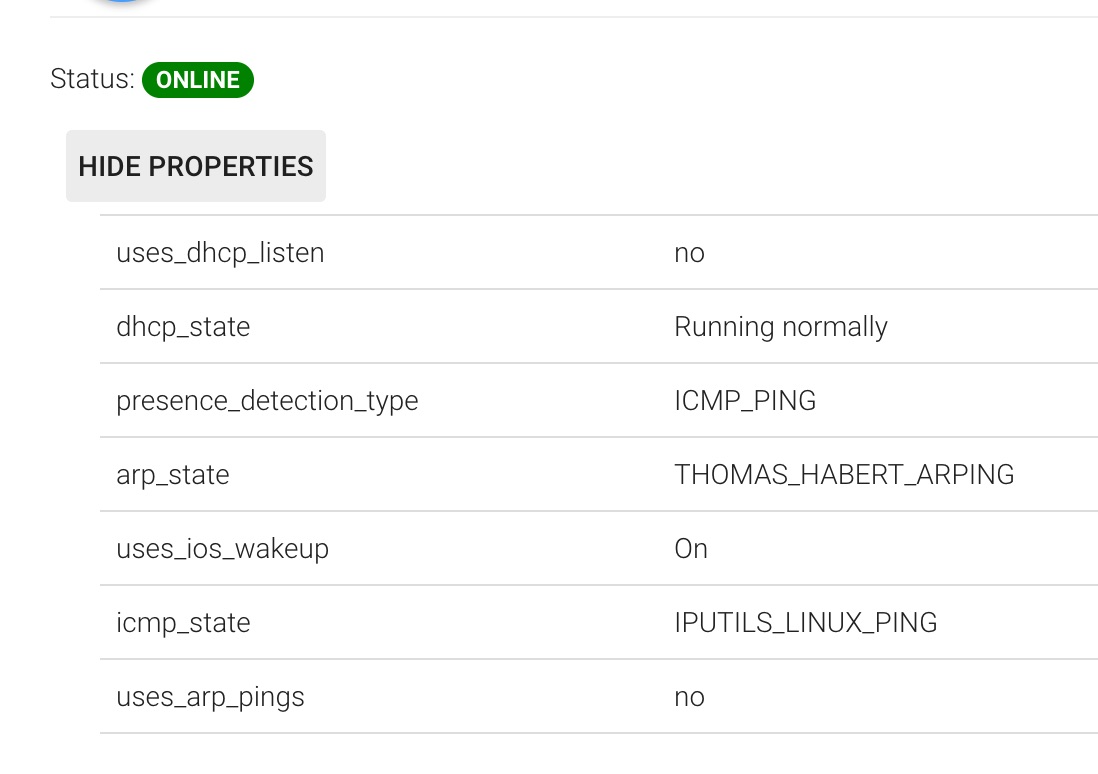Select the presence_detection_type property name
The image size is (1098, 774).
[267, 401]
